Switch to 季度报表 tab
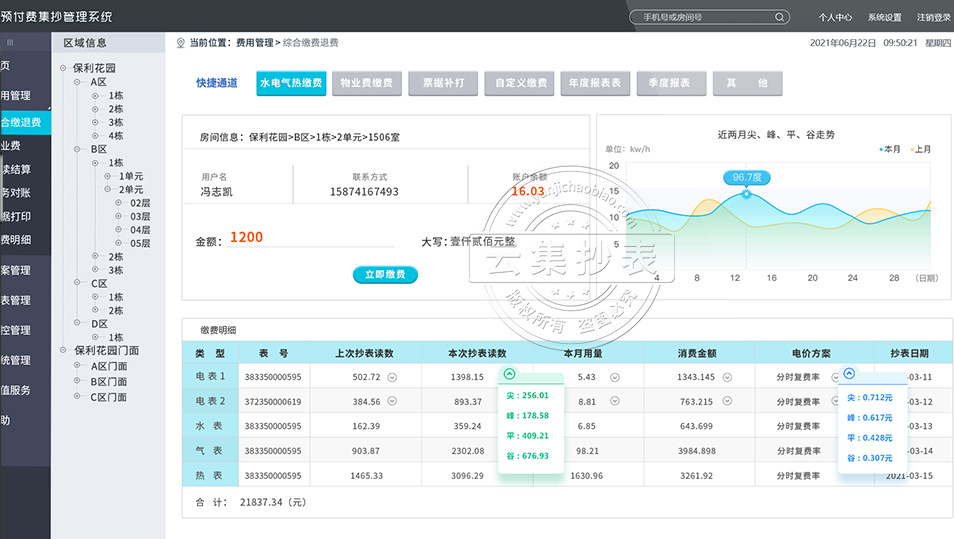This screenshot has height=539, width=954. pos(670,84)
